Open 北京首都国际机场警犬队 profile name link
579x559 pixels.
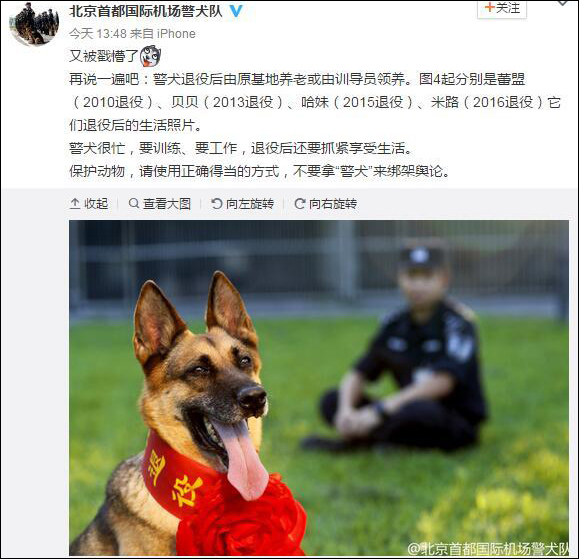146,11
